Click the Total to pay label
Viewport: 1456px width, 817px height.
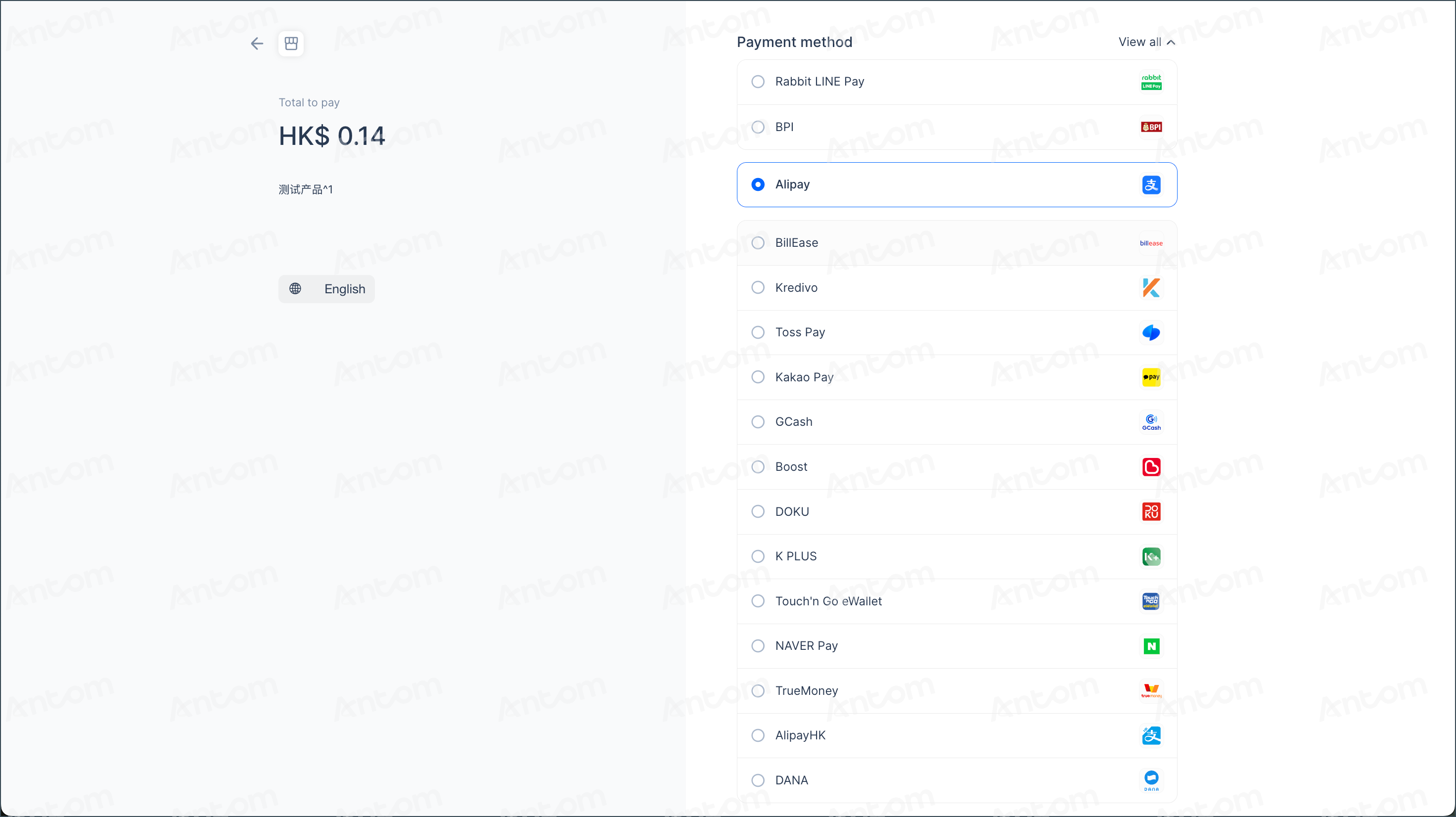click(x=309, y=103)
